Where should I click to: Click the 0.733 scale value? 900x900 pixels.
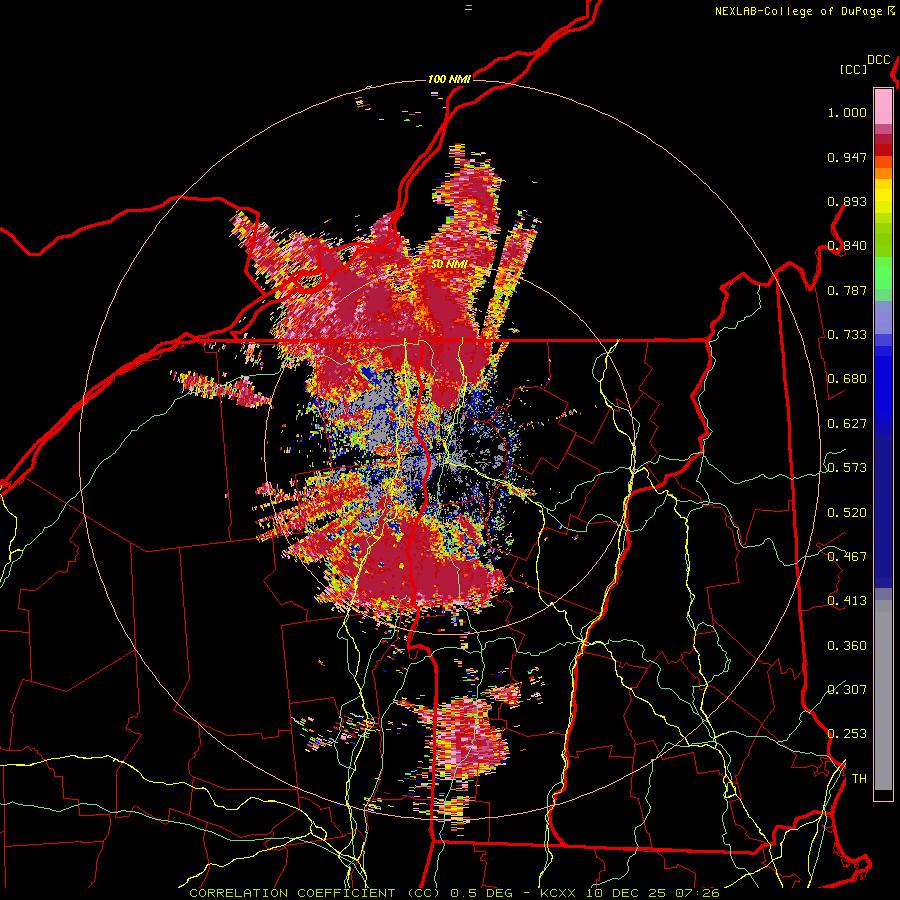[847, 335]
